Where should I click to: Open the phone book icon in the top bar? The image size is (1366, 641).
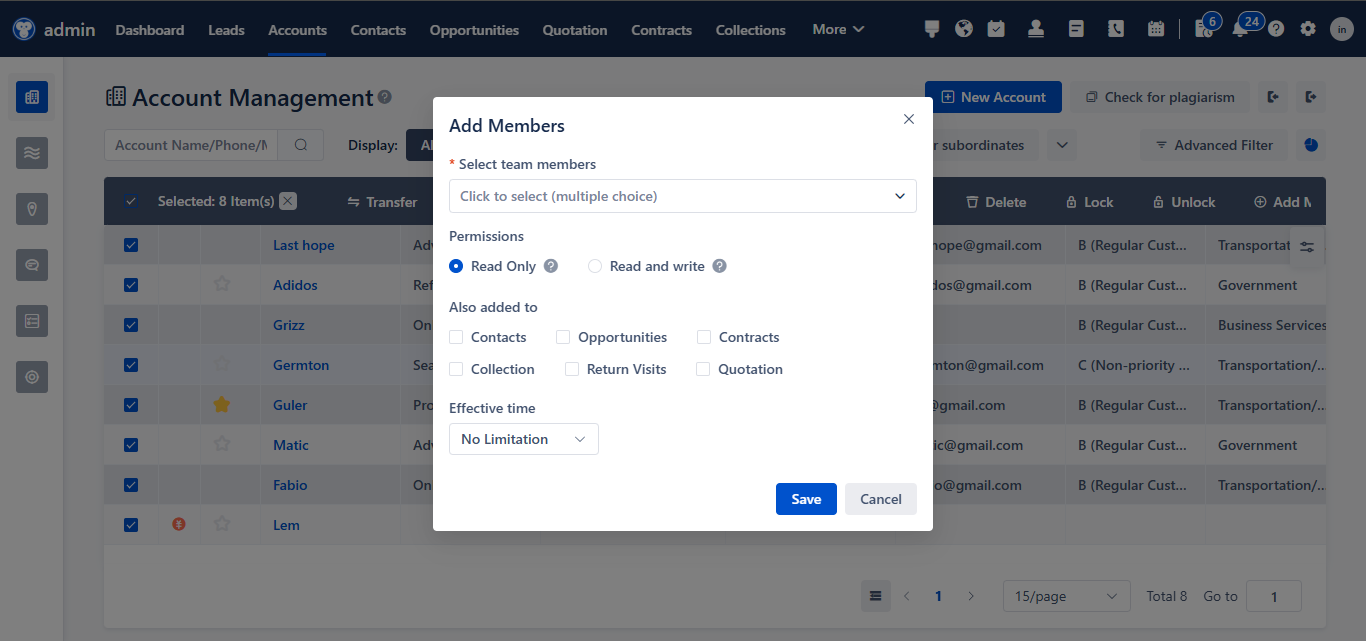point(1116,28)
